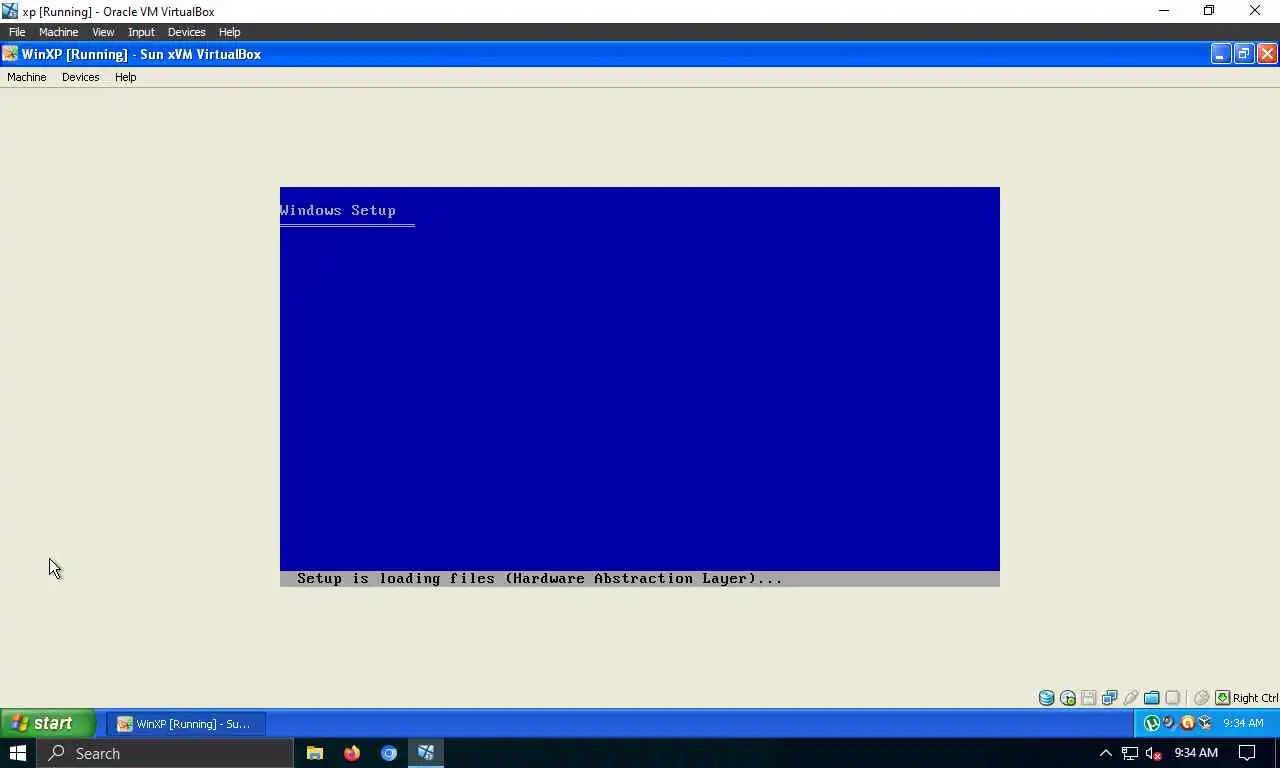Open the Help menu beside Devices in outer window
Viewport: 1280px width, 768px height.
tap(229, 32)
